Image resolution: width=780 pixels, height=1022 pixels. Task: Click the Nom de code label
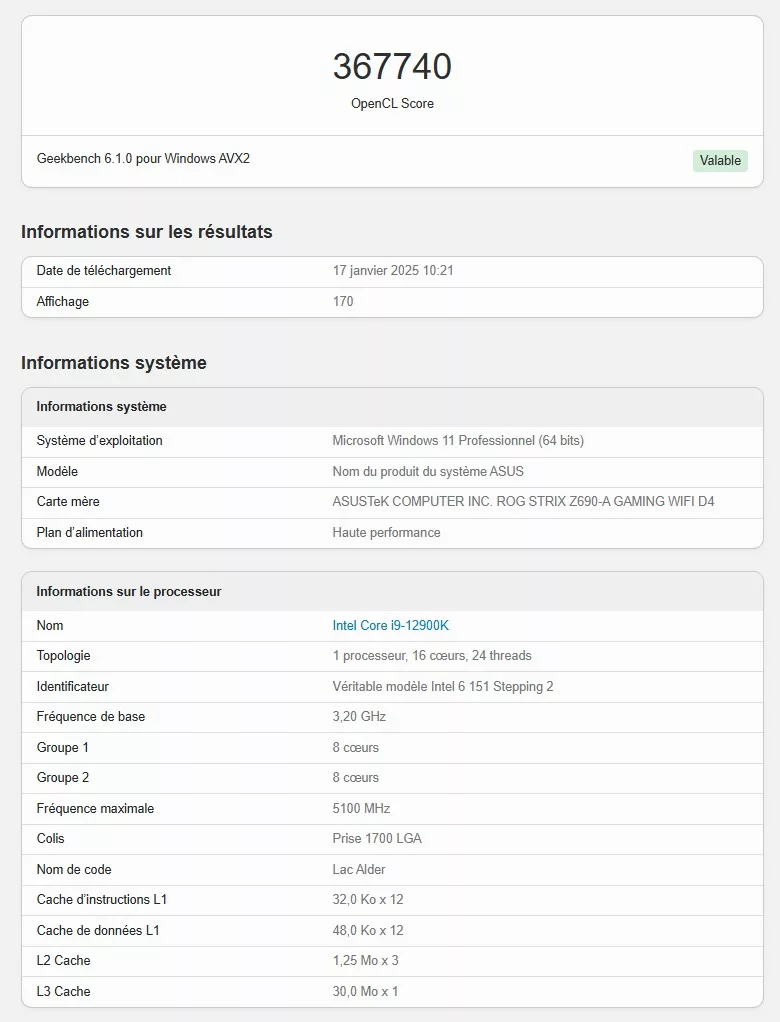click(74, 869)
